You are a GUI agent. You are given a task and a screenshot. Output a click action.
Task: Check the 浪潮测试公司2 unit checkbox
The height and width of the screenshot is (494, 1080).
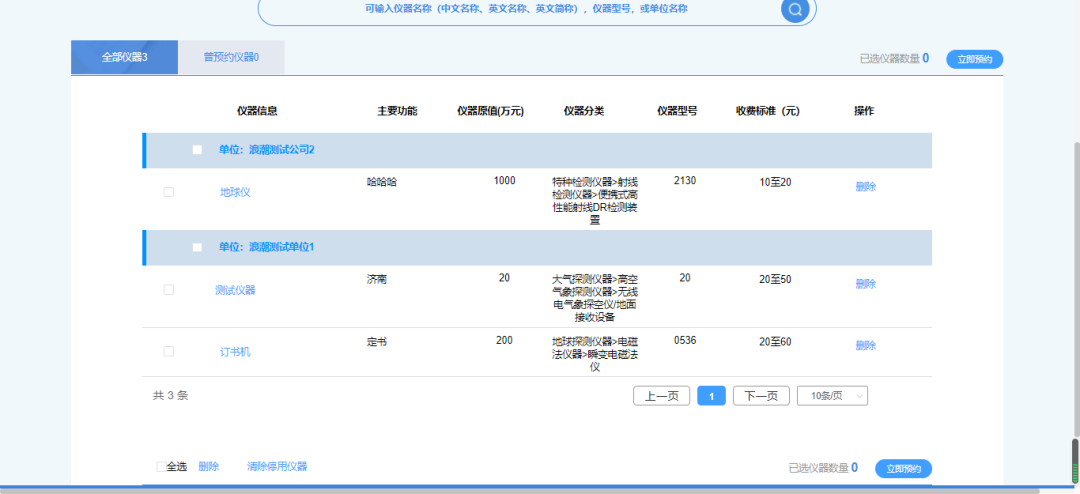pos(197,150)
